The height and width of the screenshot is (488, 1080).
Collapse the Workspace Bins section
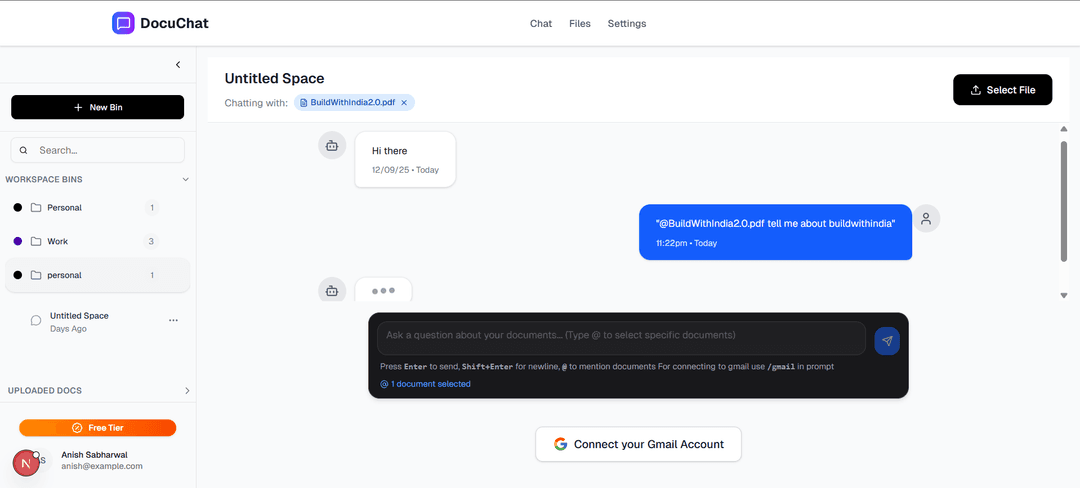coord(185,180)
